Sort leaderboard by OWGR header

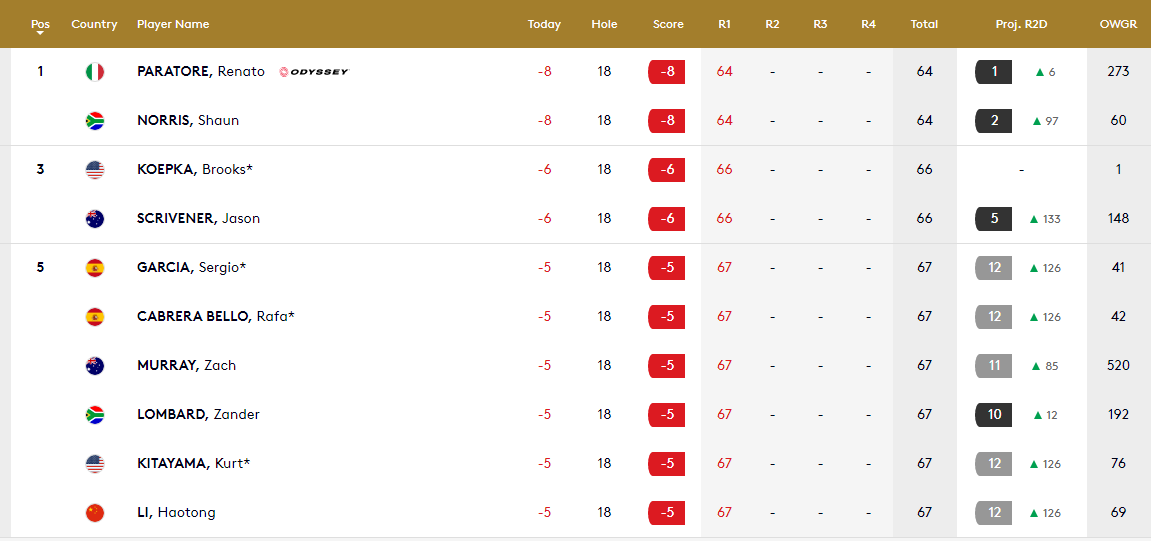(1117, 24)
